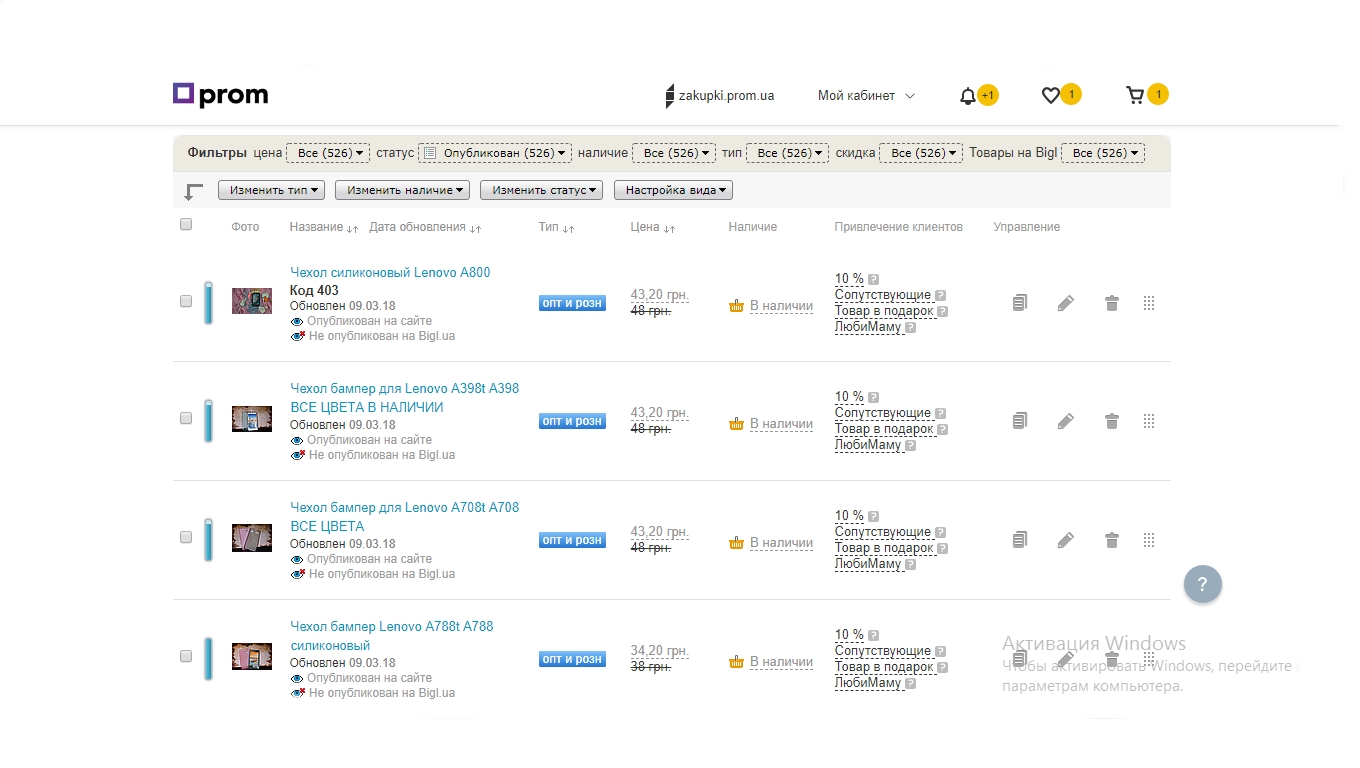Screen dimensions: 1360x768
Task: Open the shopping cart icon
Action: [x=1135, y=96]
